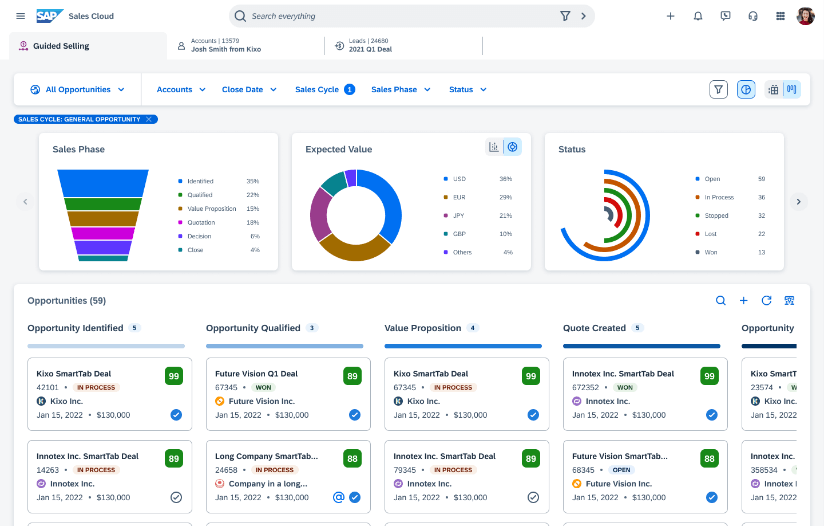Click Kixo Inc. logo on deal 67345
Viewport: 824px width, 526px height.
pos(398,401)
